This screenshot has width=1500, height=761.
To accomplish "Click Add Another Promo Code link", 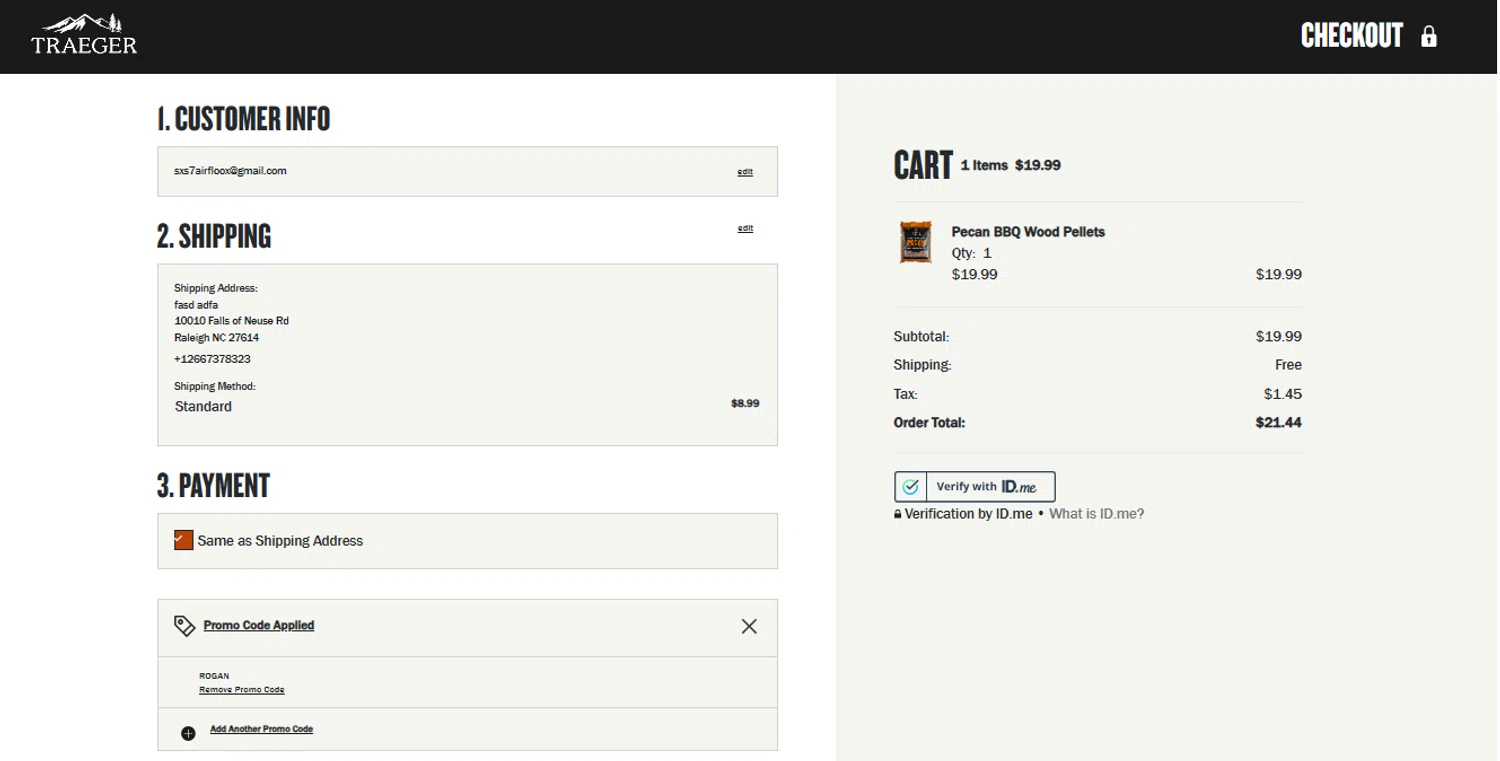I will (261, 729).
